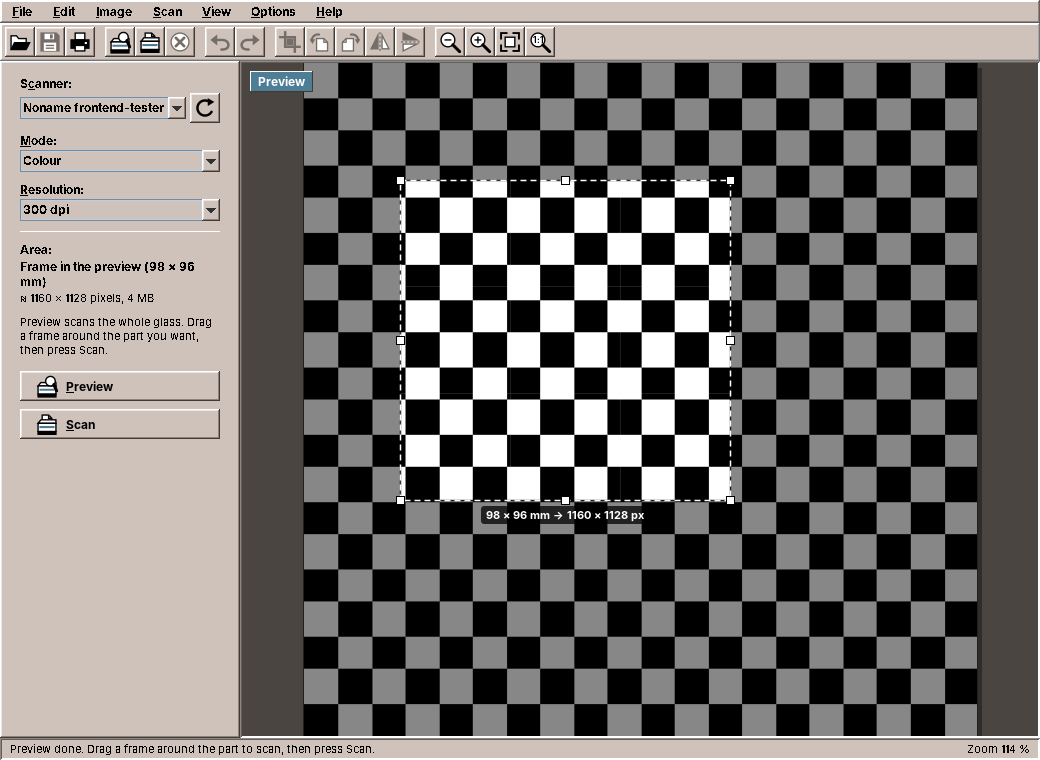
Task: Click the Scan toolbar icon
Action: tap(150, 42)
